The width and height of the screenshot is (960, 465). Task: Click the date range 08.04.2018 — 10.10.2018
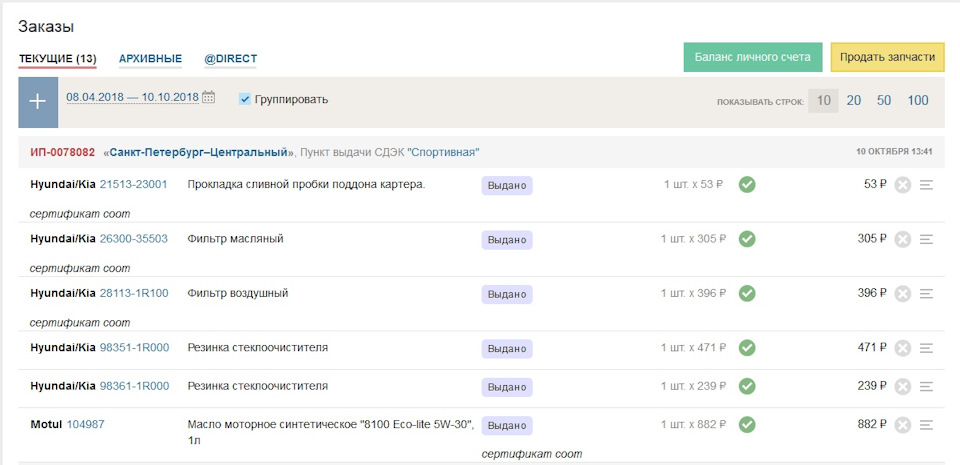pyautogui.click(x=132, y=98)
